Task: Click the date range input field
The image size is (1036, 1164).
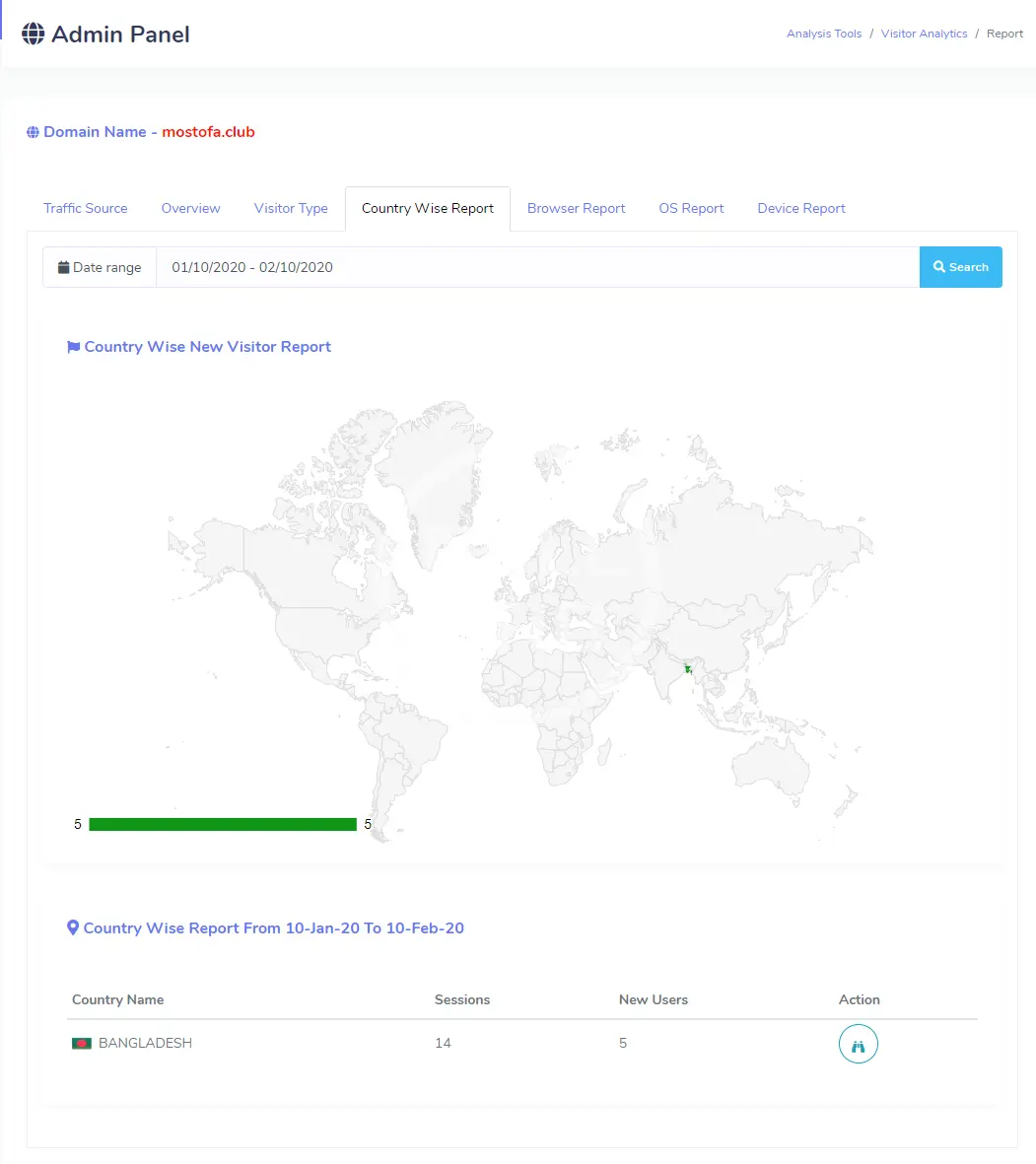Action: coord(537,267)
